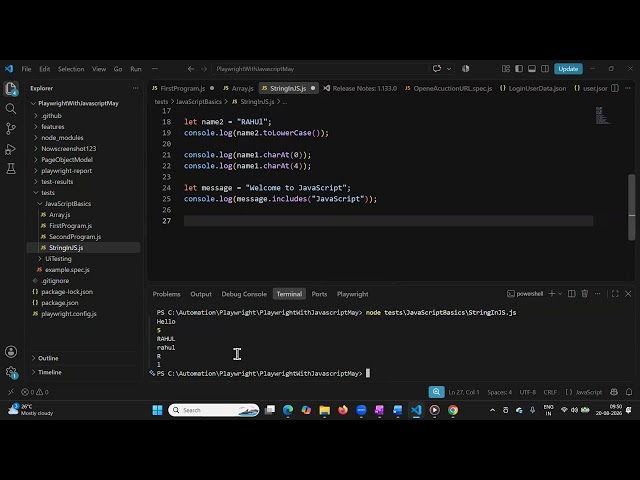Open the new terminal launch profile dropdown
Screen dimensions: 640x480
pyautogui.click(x=560, y=293)
